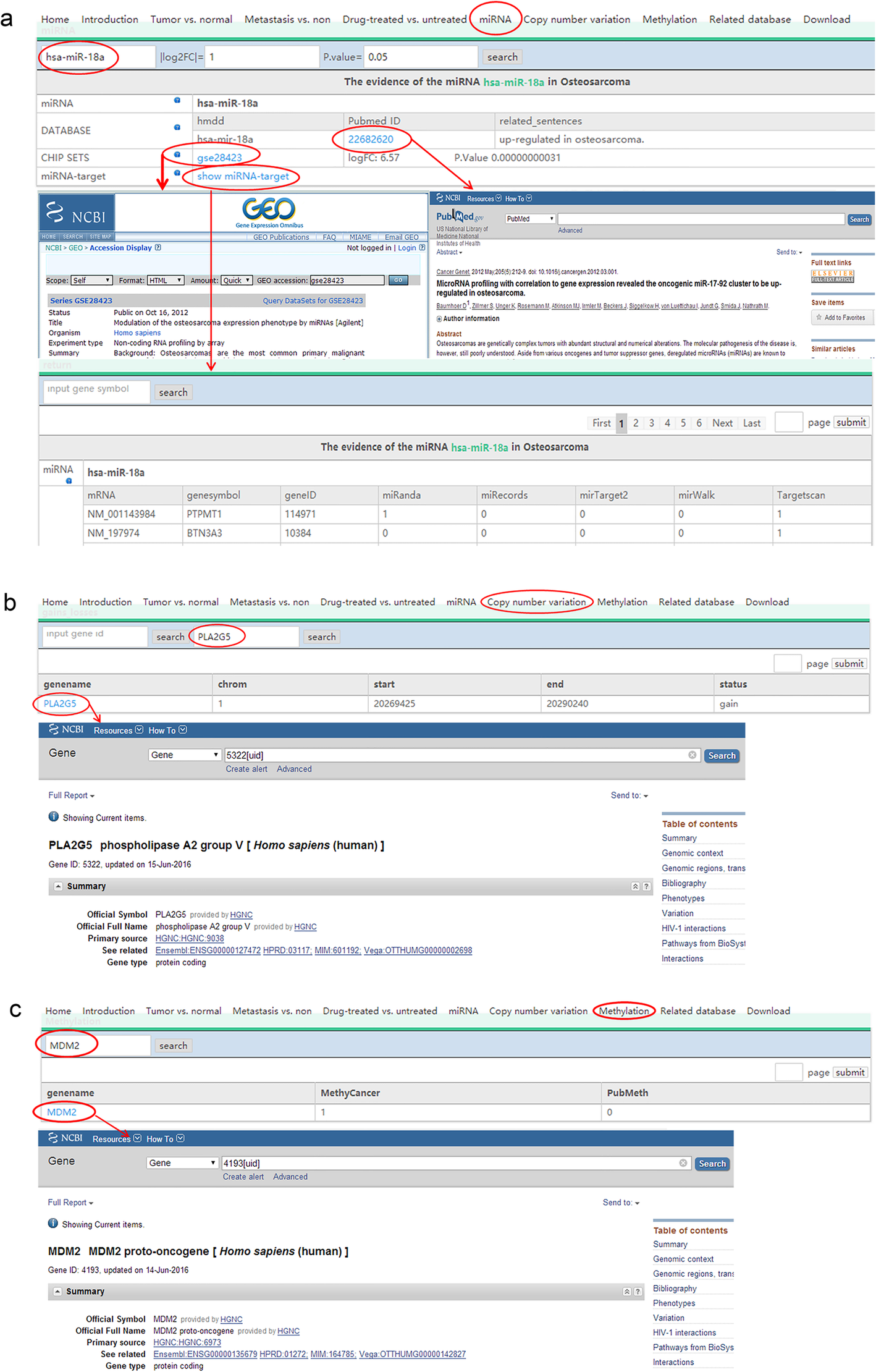Viewport: 876px width, 1372px height.
Task: Open Pubmed ID 22682620 link
Action: tap(371, 139)
